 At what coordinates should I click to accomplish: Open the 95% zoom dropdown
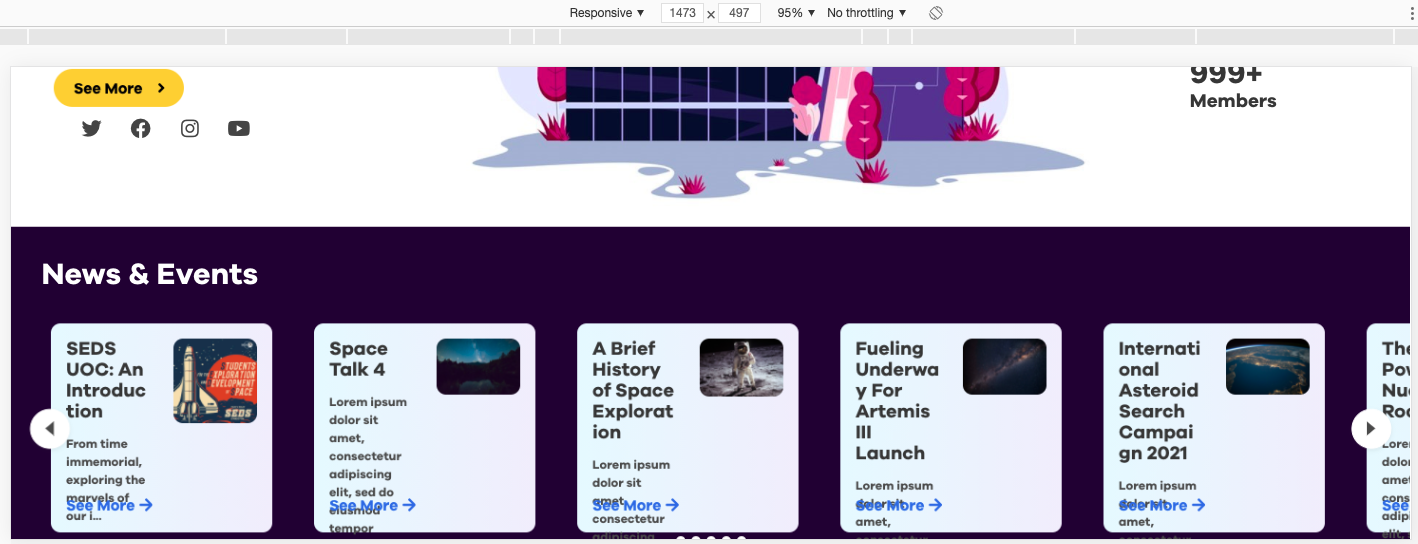[x=796, y=13]
